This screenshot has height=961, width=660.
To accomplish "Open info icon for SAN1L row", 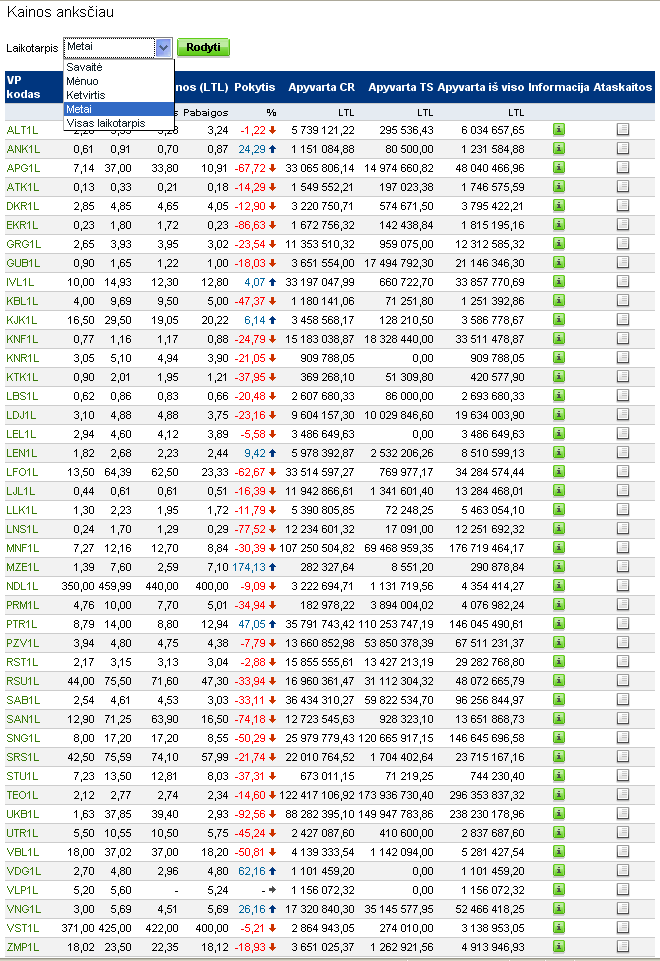I will 558,718.
